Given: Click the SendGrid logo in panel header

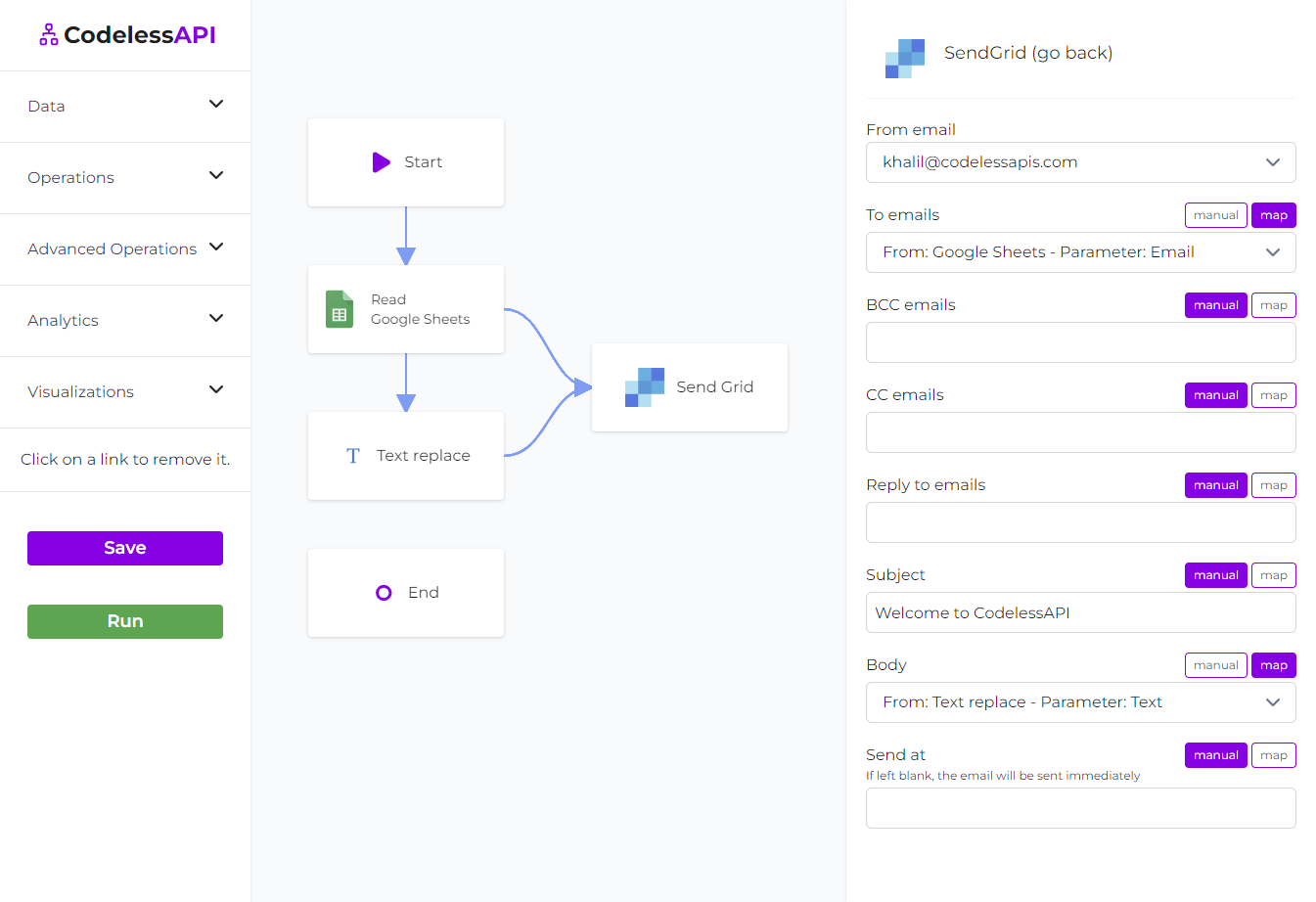Looking at the screenshot, I should pyautogui.click(x=905, y=59).
